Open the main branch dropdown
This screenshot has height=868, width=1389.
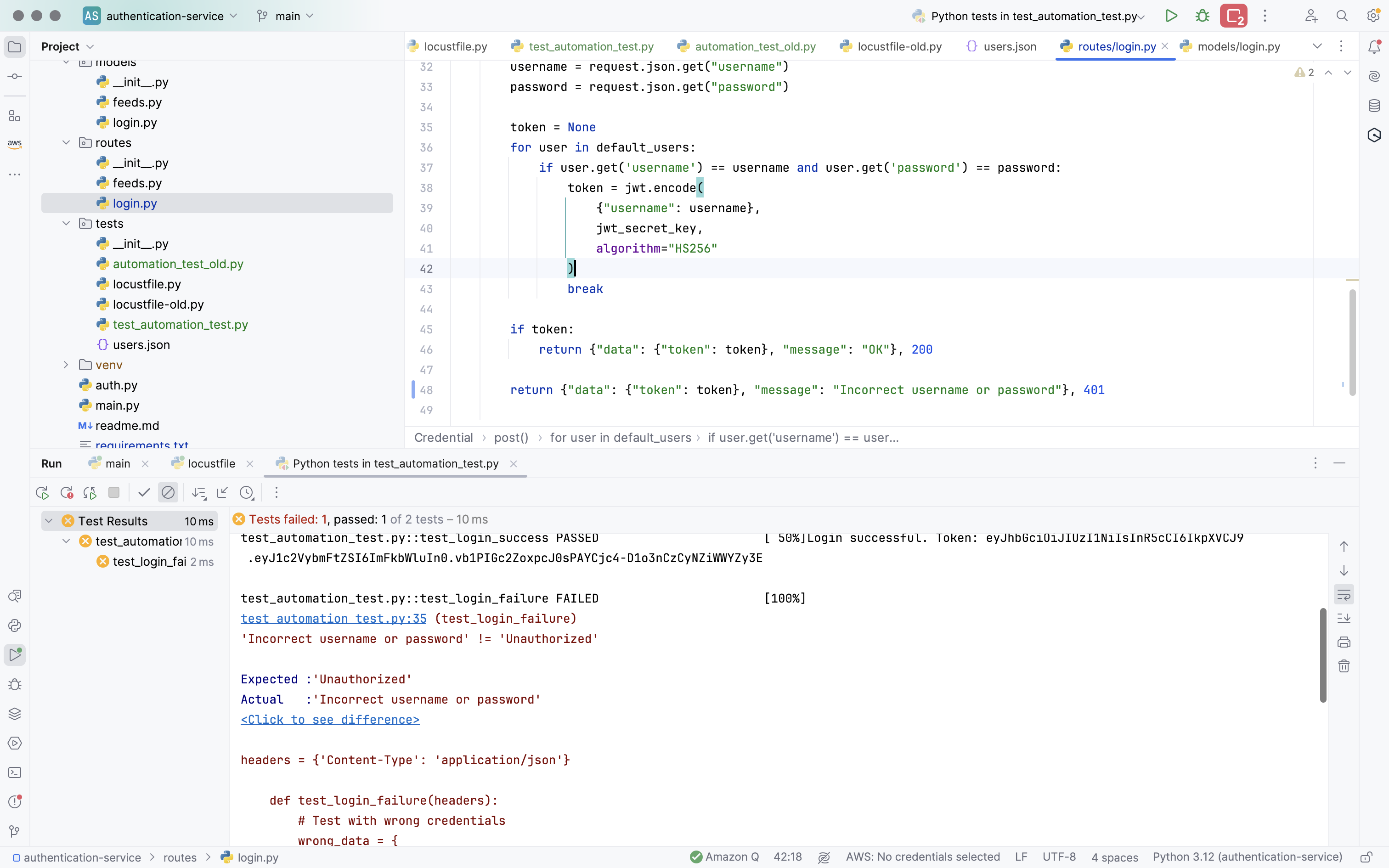click(x=286, y=16)
